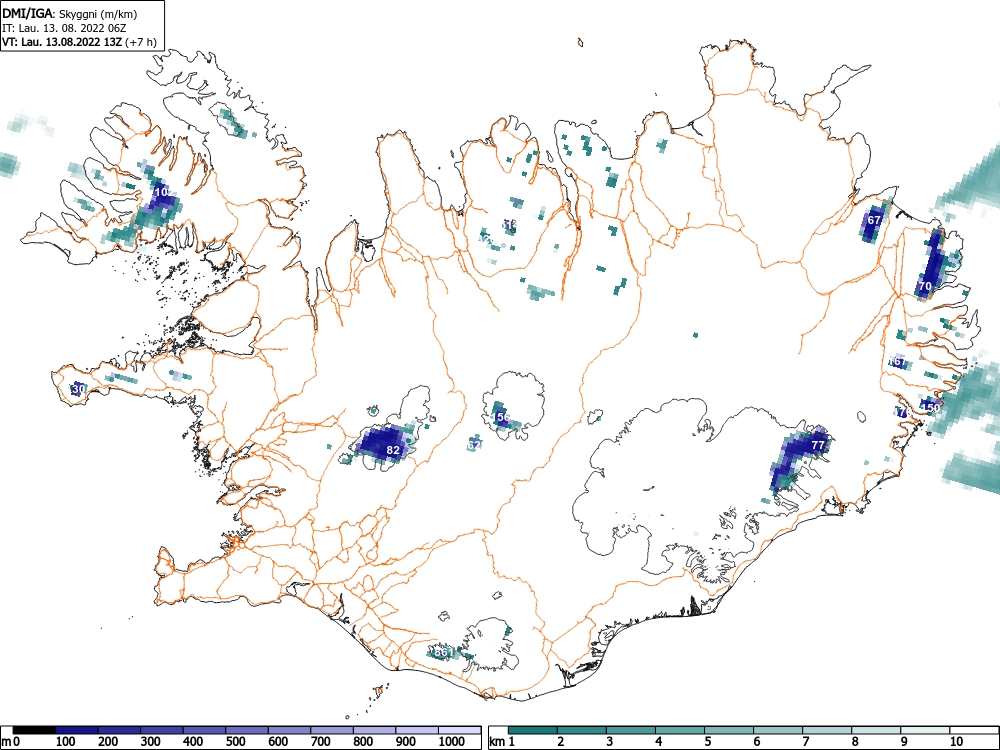Viewport: 1000px width, 750px height.
Task: Click the 2–3 km teal legend swatch
Action: coord(582,730)
